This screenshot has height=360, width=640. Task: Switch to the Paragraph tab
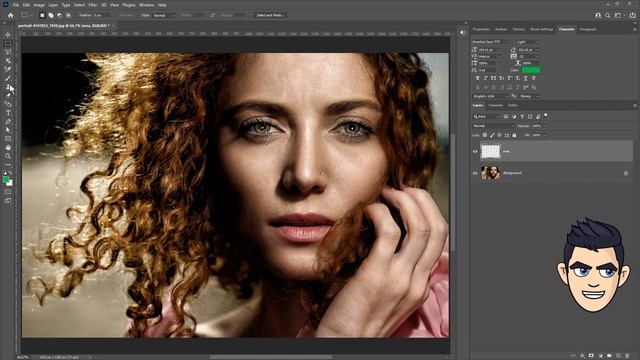click(x=588, y=29)
